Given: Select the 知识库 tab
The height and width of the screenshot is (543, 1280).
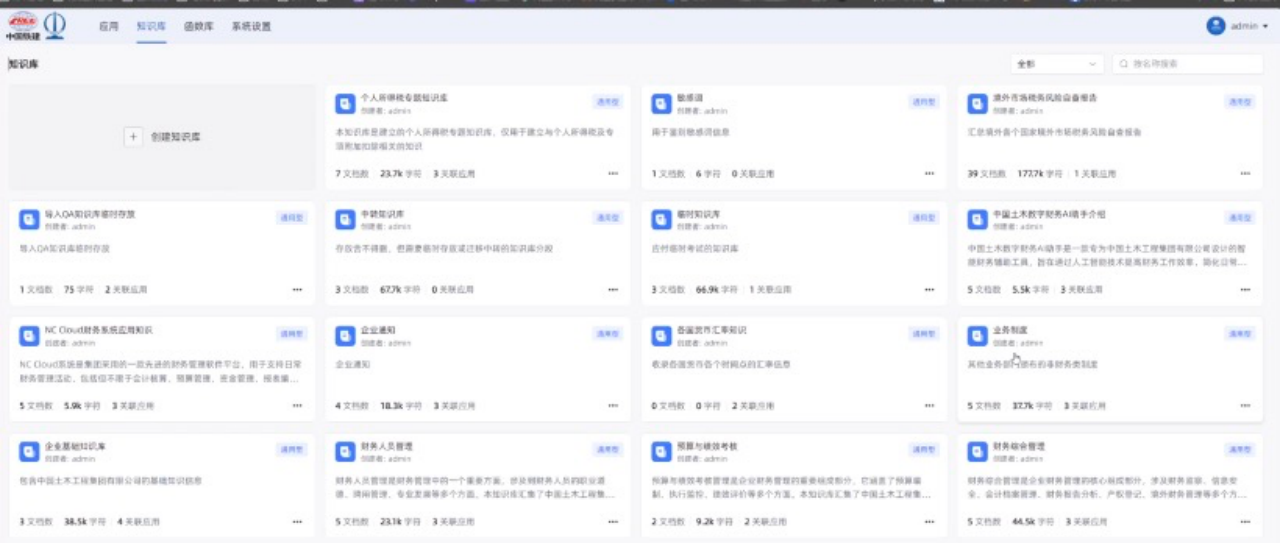Looking at the screenshot, I should 151,27.
